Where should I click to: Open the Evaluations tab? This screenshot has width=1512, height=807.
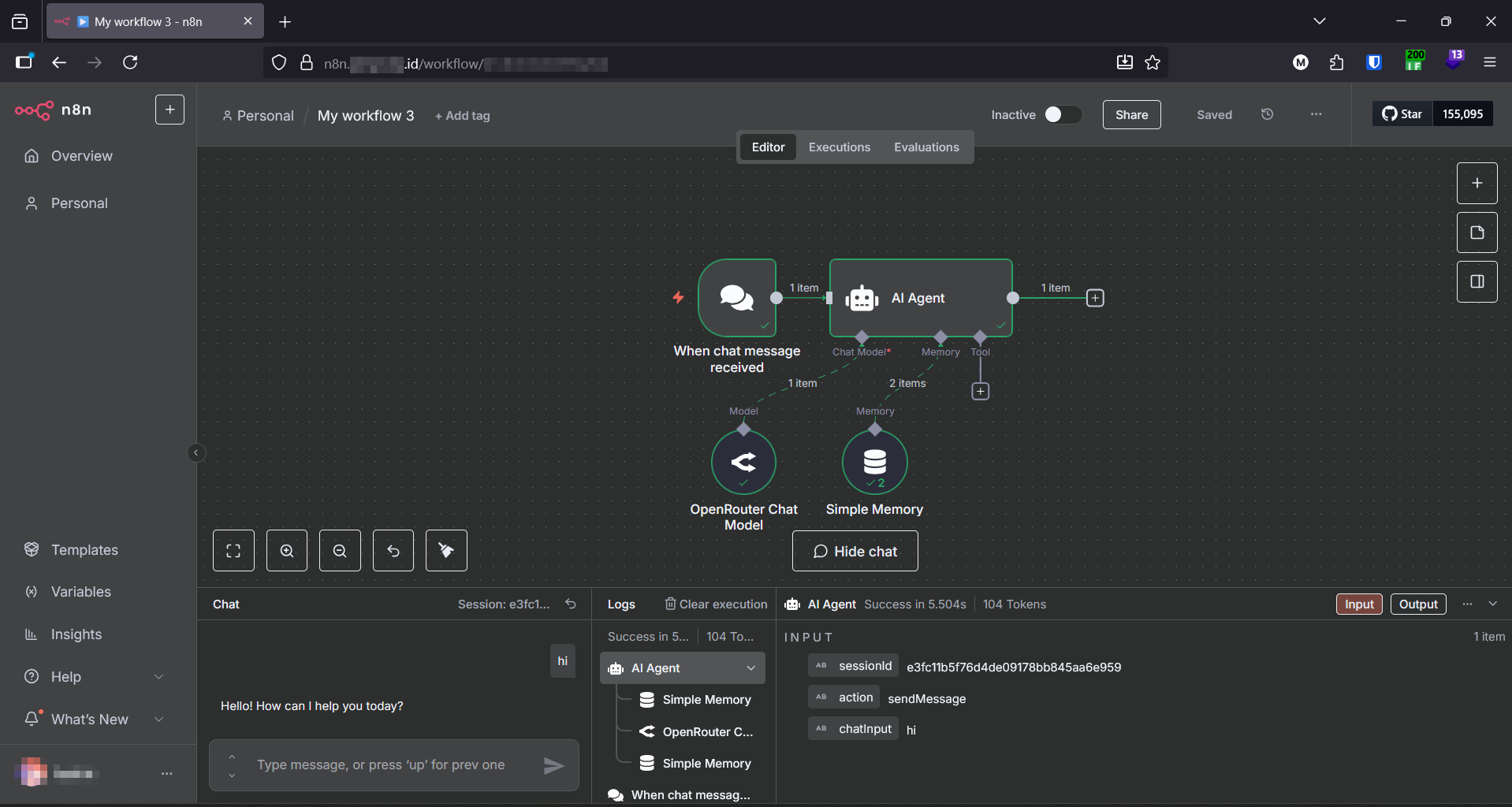coord(925,147)
